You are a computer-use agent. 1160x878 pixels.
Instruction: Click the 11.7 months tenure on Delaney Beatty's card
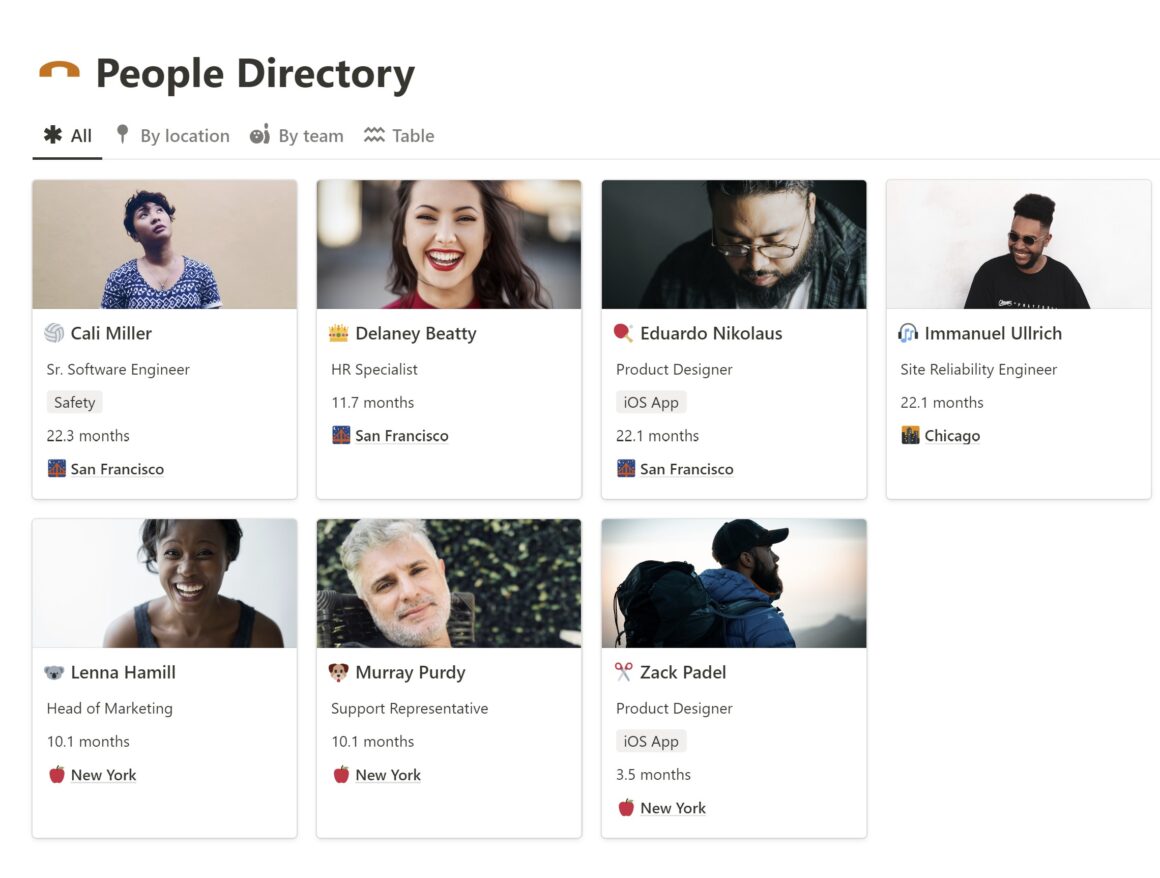coord(373,402)
